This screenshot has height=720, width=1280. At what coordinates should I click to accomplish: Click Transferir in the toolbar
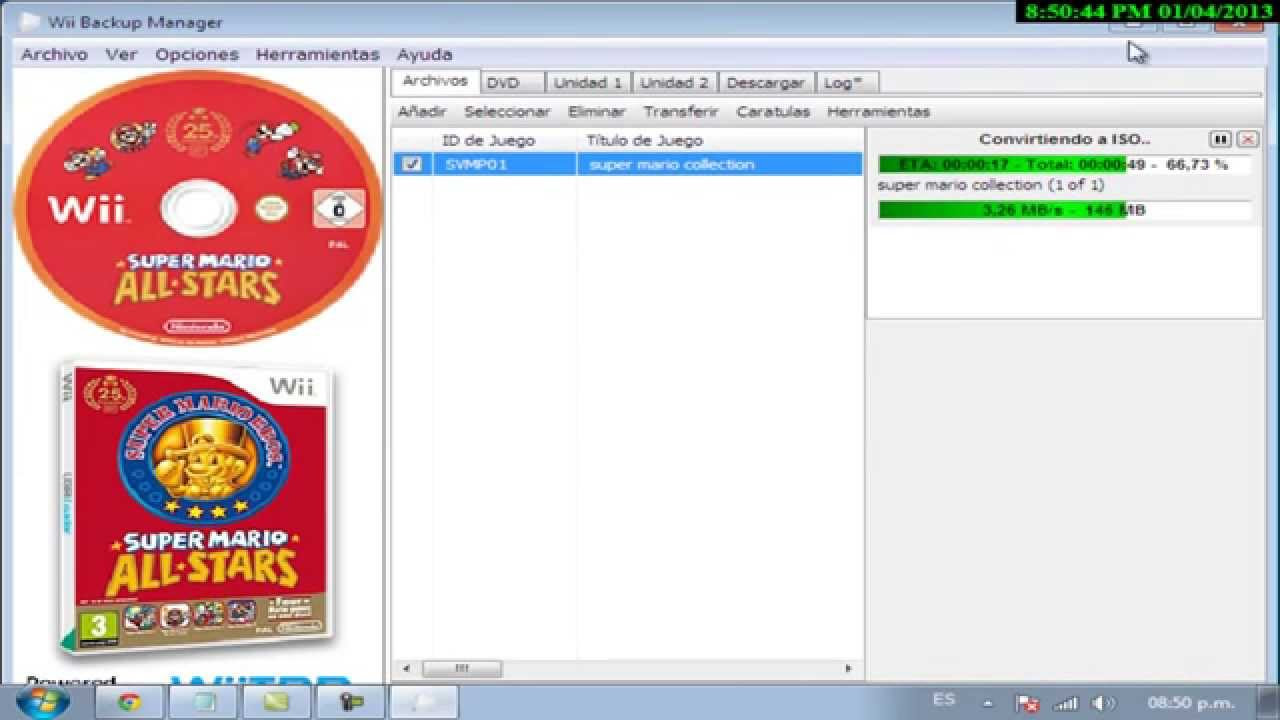[681, 112]
